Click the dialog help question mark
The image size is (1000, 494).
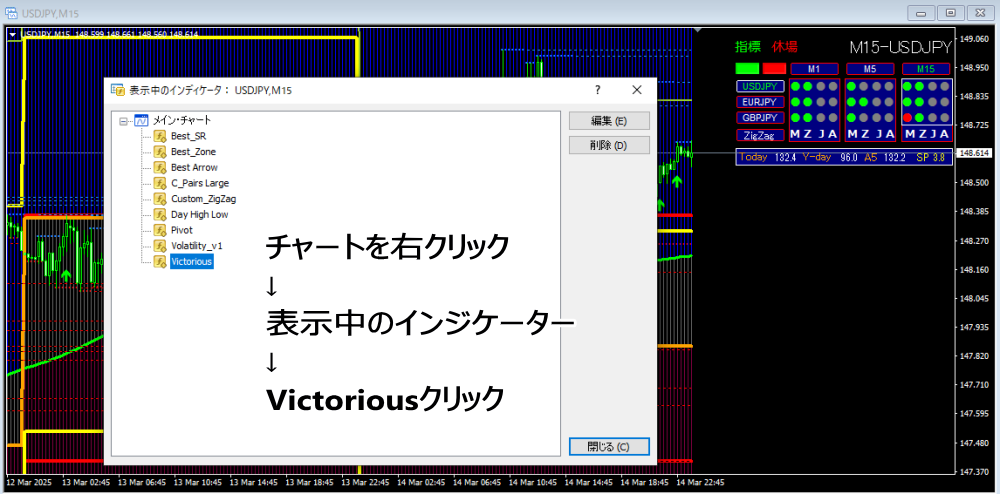[x=597, y=90]
